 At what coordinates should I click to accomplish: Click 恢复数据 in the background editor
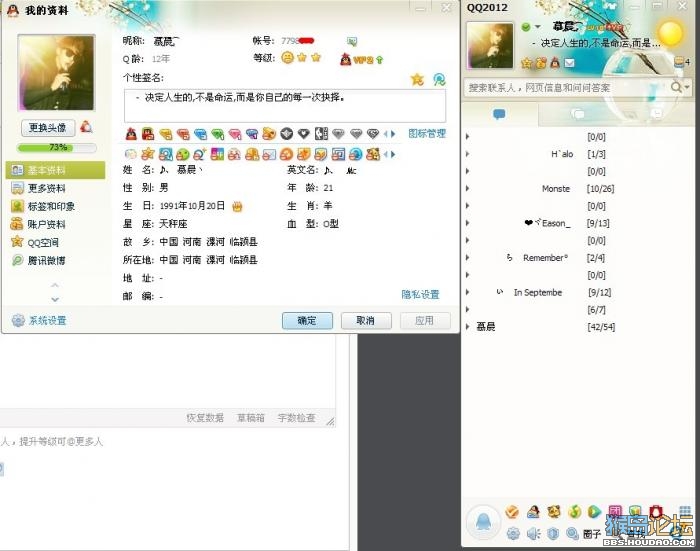coord(205,417)
